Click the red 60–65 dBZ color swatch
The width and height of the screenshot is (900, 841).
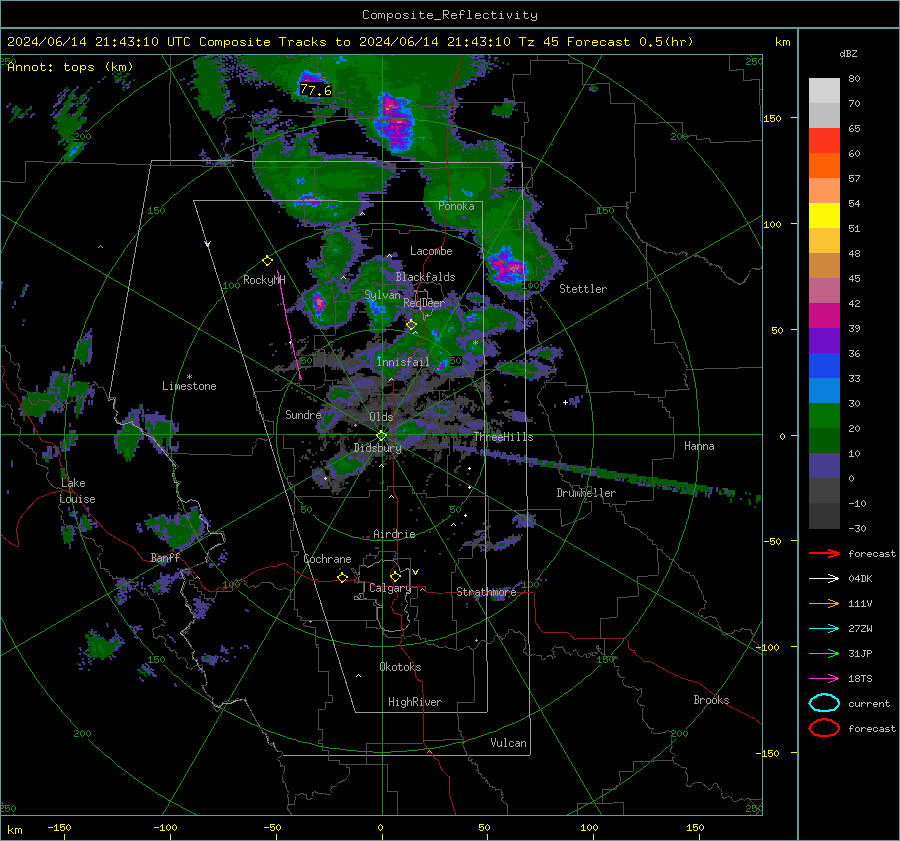824,141
